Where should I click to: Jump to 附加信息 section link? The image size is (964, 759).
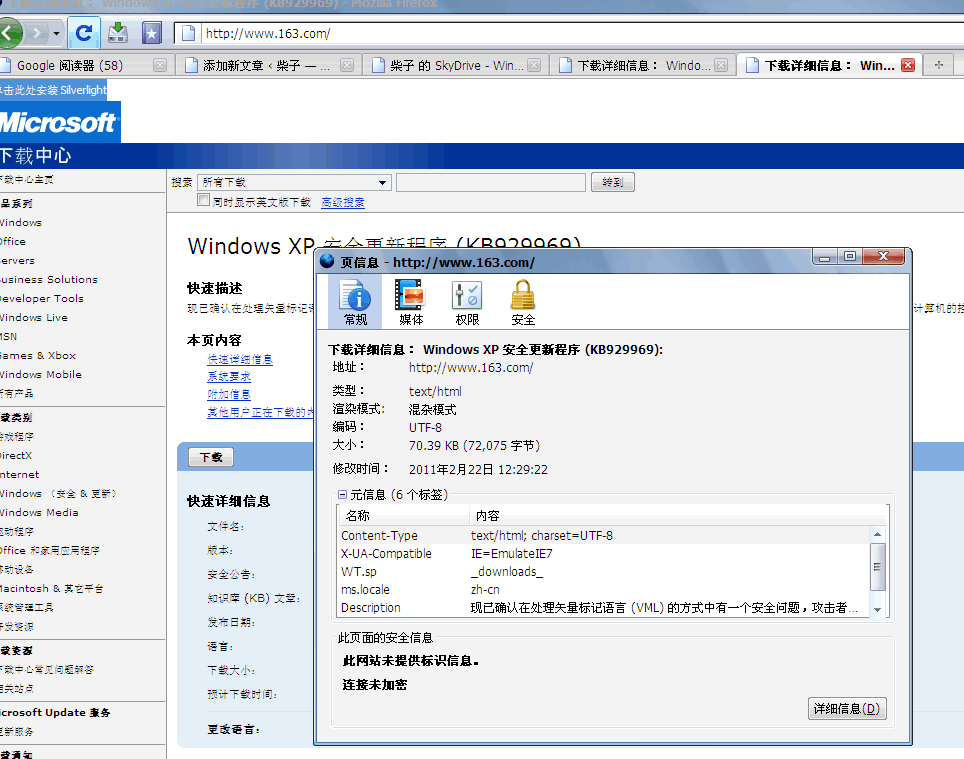(229, 395)
